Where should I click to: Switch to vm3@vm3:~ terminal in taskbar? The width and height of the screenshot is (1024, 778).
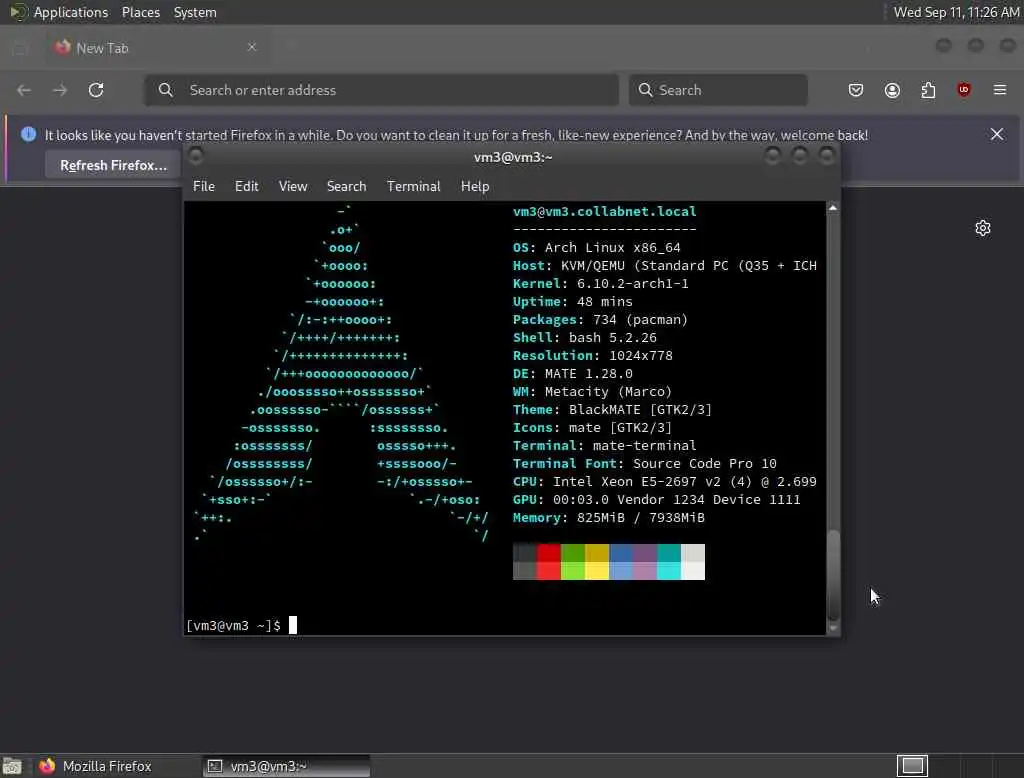click(x=286, y=766)
